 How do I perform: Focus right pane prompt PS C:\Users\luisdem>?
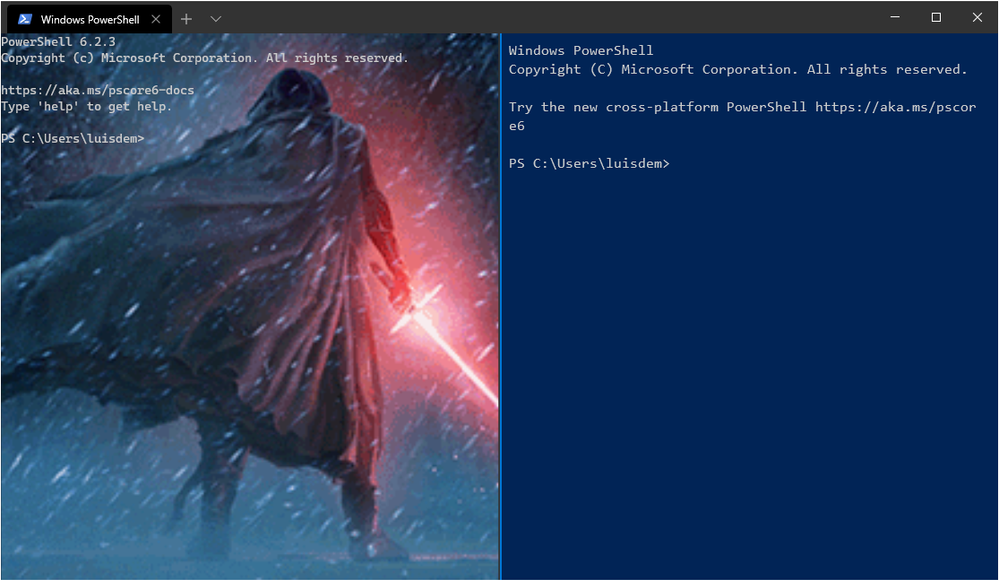tap(589, 164)
